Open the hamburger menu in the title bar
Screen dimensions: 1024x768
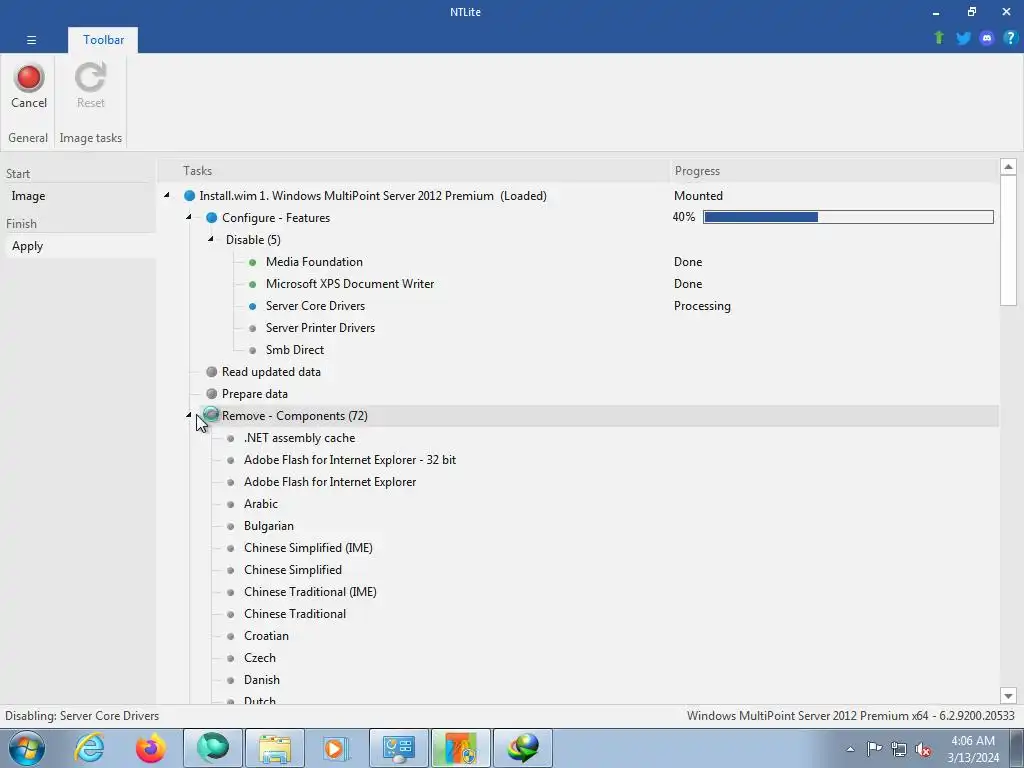pyautogui.click(x=31, y=40)
